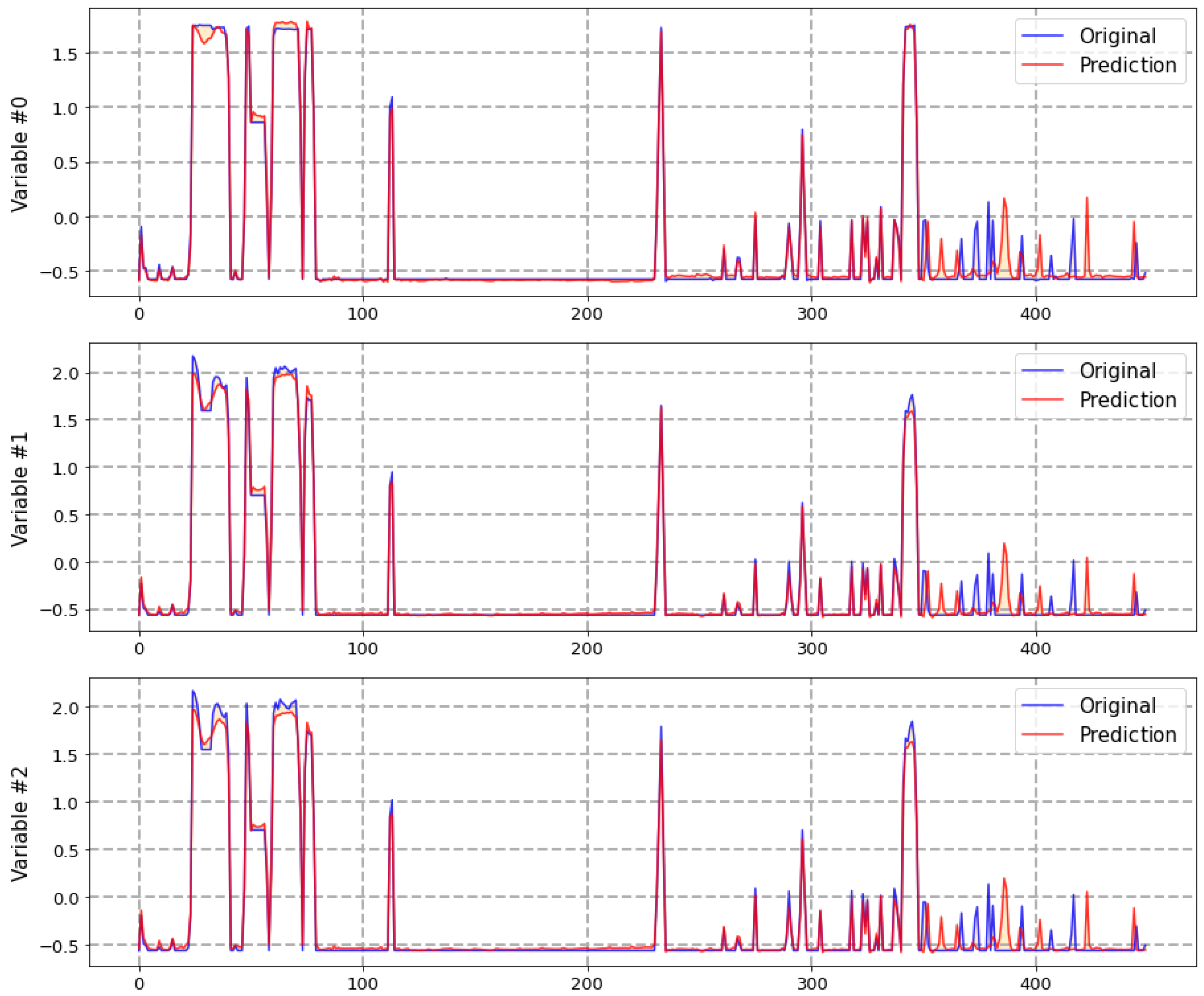This screenshot has width=1204, height=996.
Task: Select 'Prediction' legend text in Variable #1 plot
Action: pyautogui.click(x=1128, y=399)
